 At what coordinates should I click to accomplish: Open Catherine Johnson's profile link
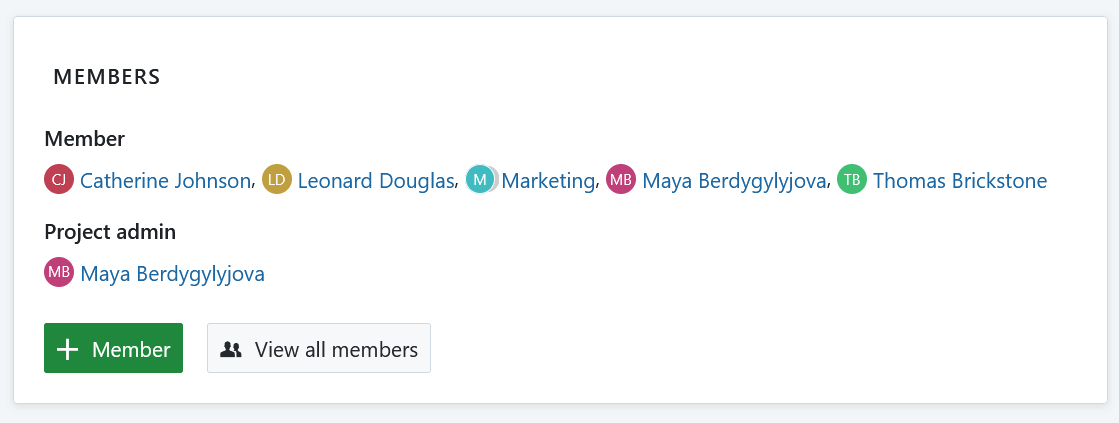(165, 181)
